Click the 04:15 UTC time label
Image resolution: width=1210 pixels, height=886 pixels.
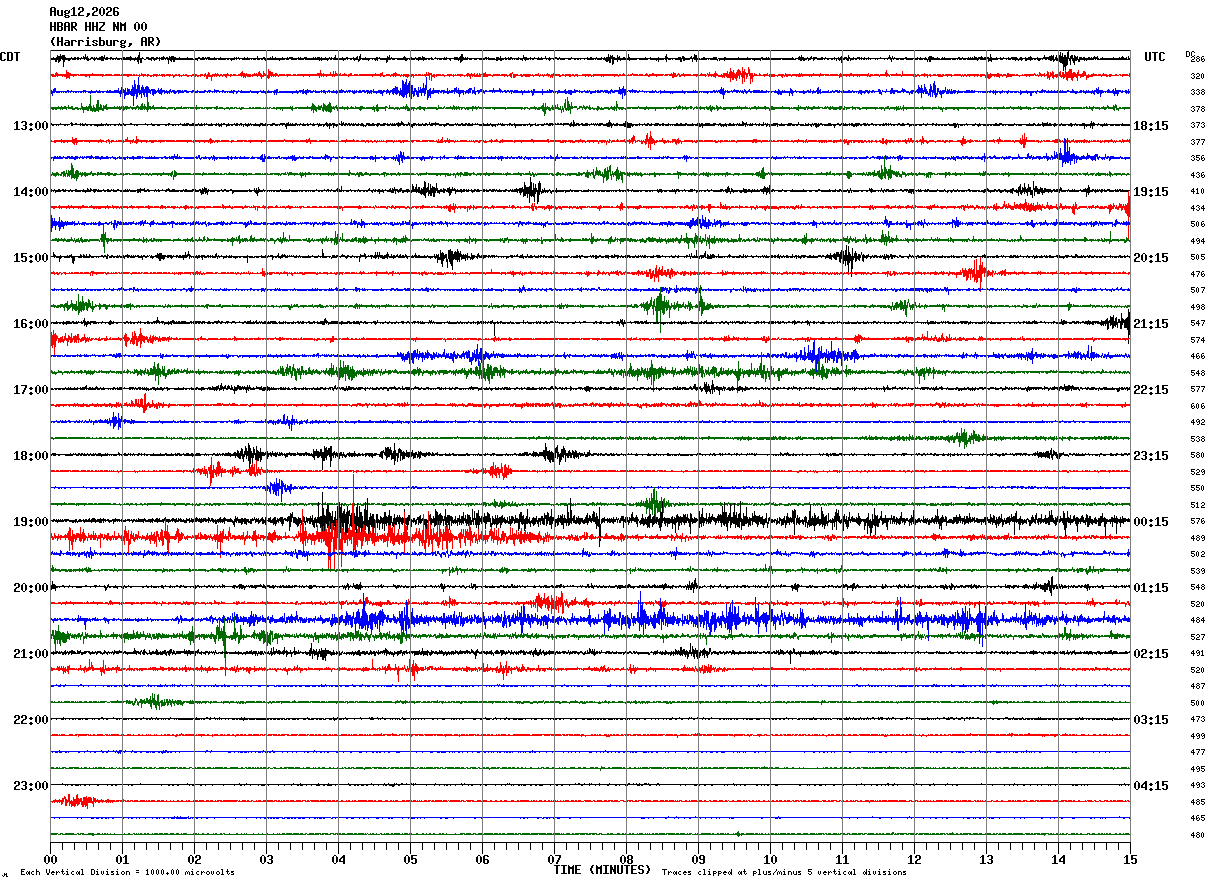[1151, 786]
